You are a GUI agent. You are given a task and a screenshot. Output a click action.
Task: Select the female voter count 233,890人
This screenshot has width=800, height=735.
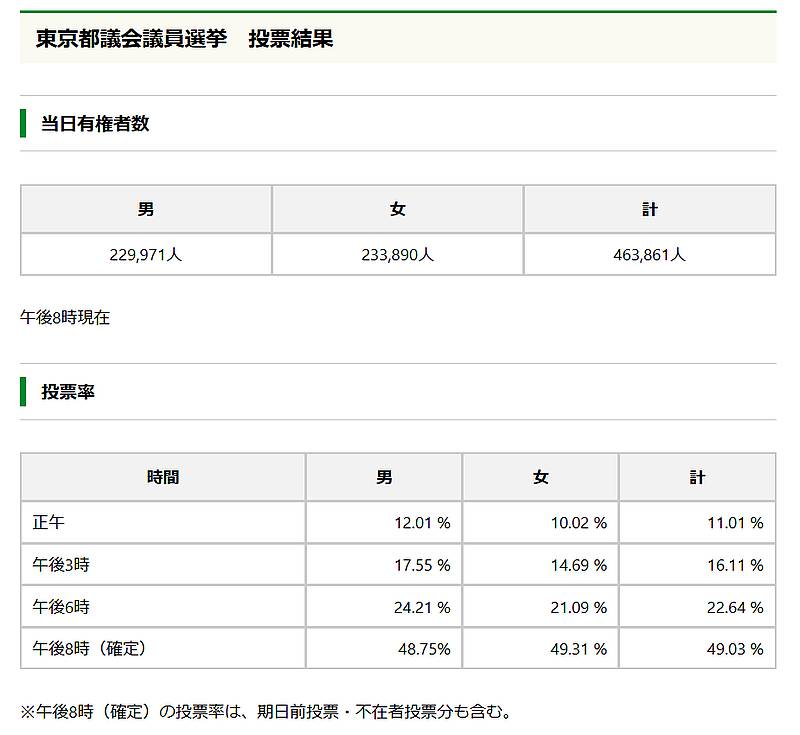pos(397,254)
